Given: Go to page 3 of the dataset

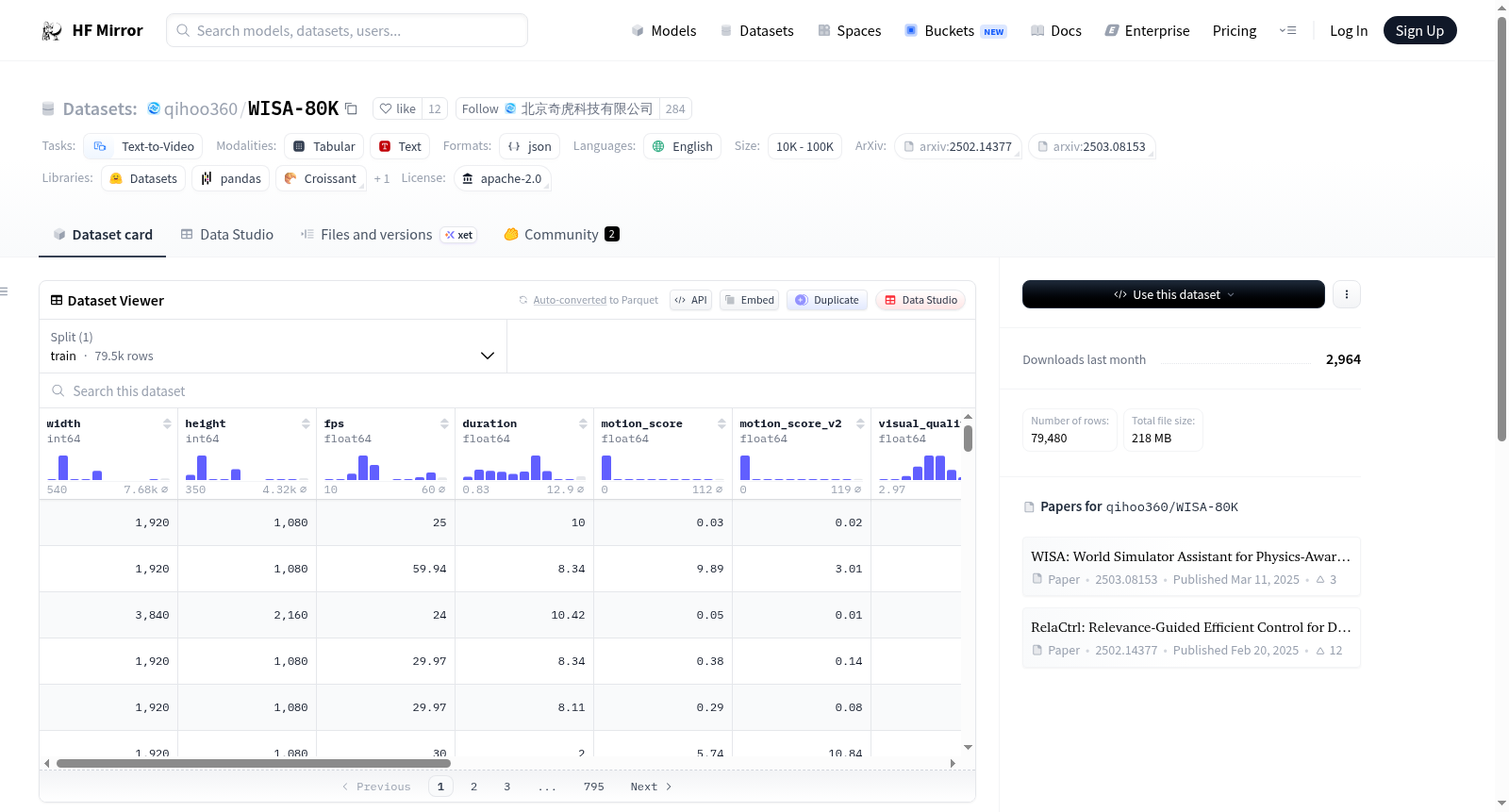Looking at the screenshot, I should (506, 787).
